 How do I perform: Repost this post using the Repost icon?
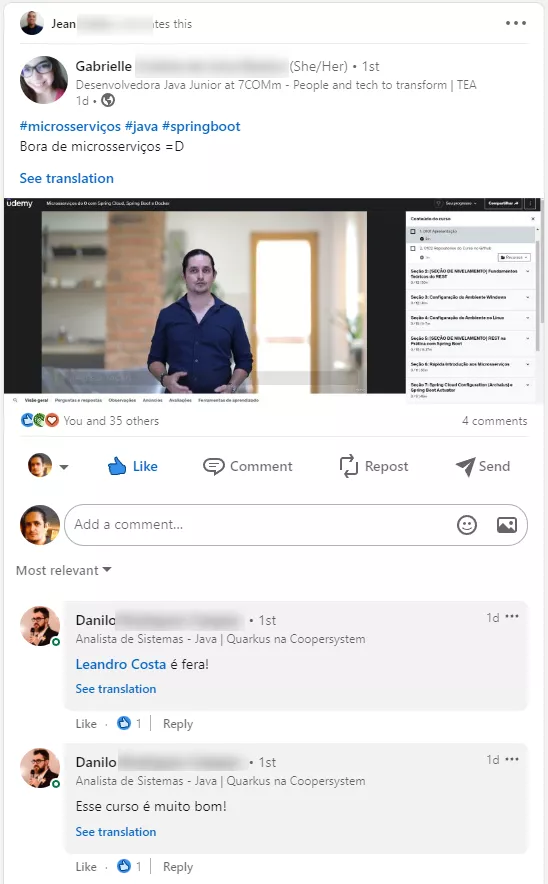[x=348, y=466]
